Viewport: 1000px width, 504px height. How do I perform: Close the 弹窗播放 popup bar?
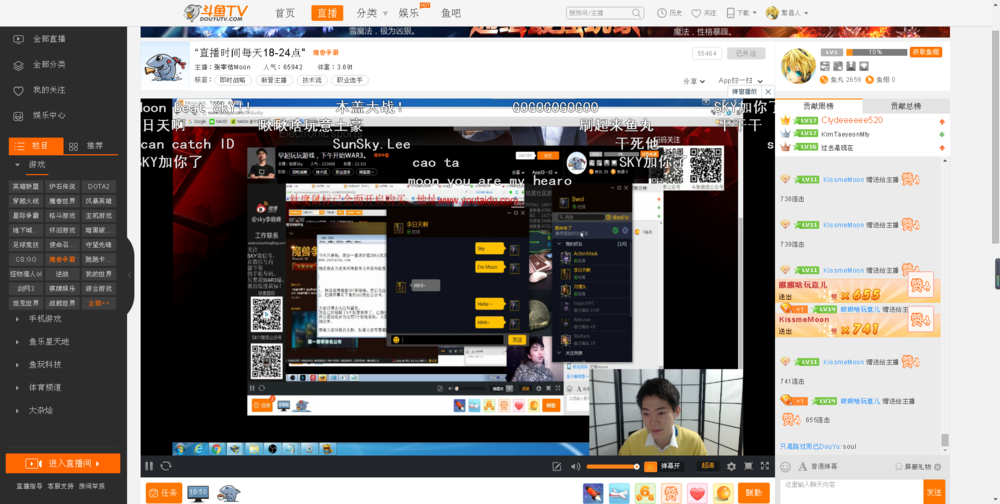click(768, 92)
